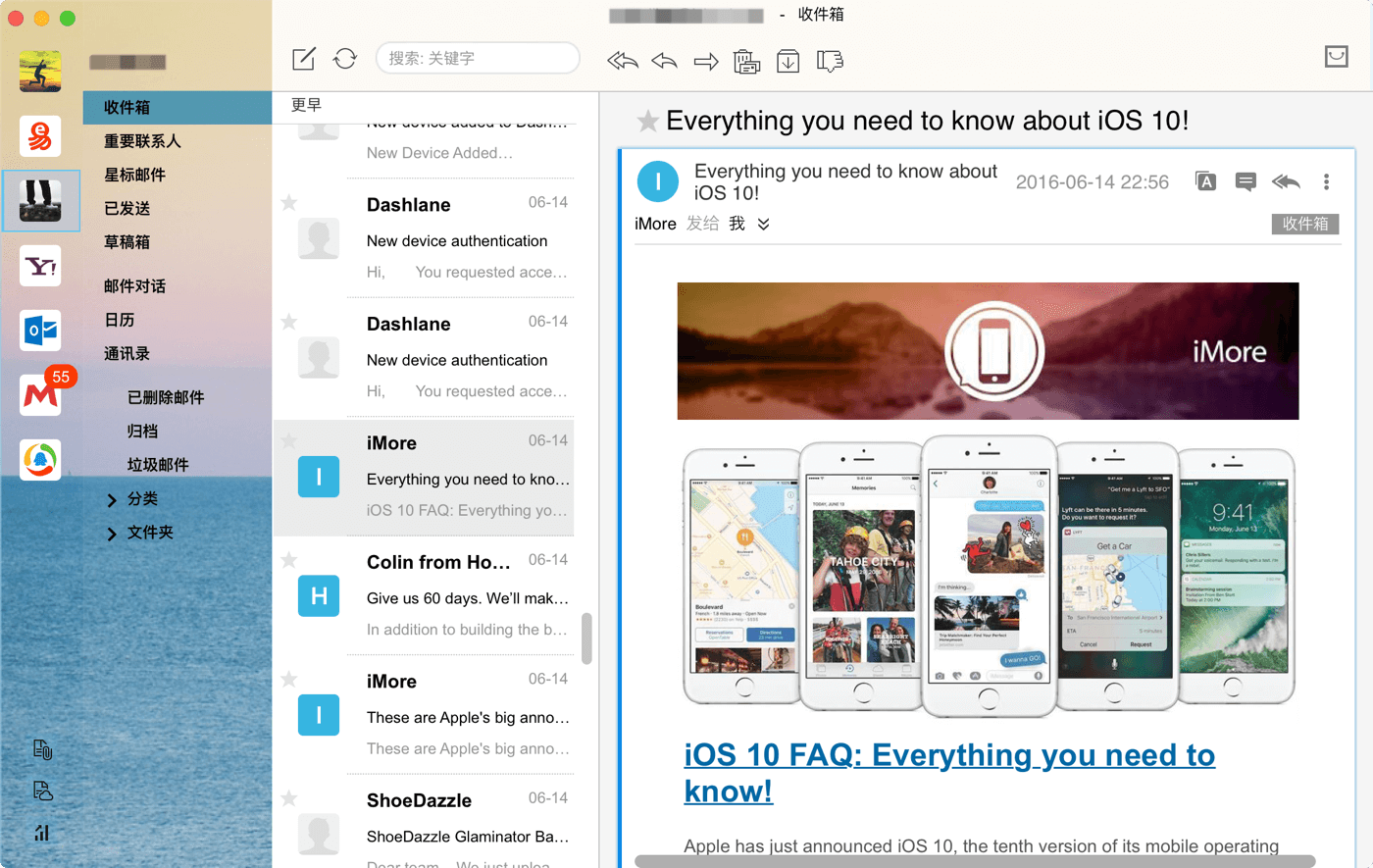Expand recipient details with double chevron

(764, 225)
